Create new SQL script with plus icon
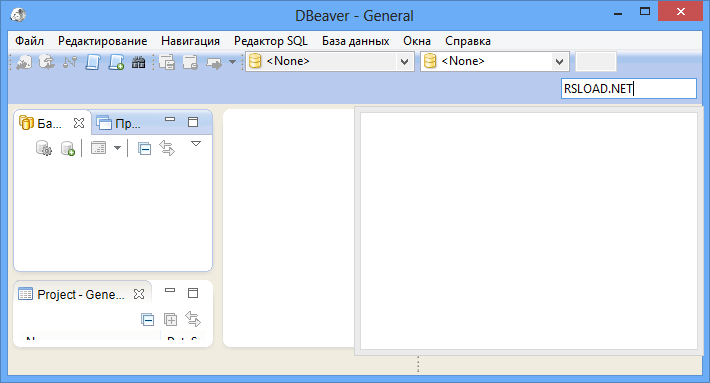The height and width of the screenshot is (383, 710). pos(116,62)
